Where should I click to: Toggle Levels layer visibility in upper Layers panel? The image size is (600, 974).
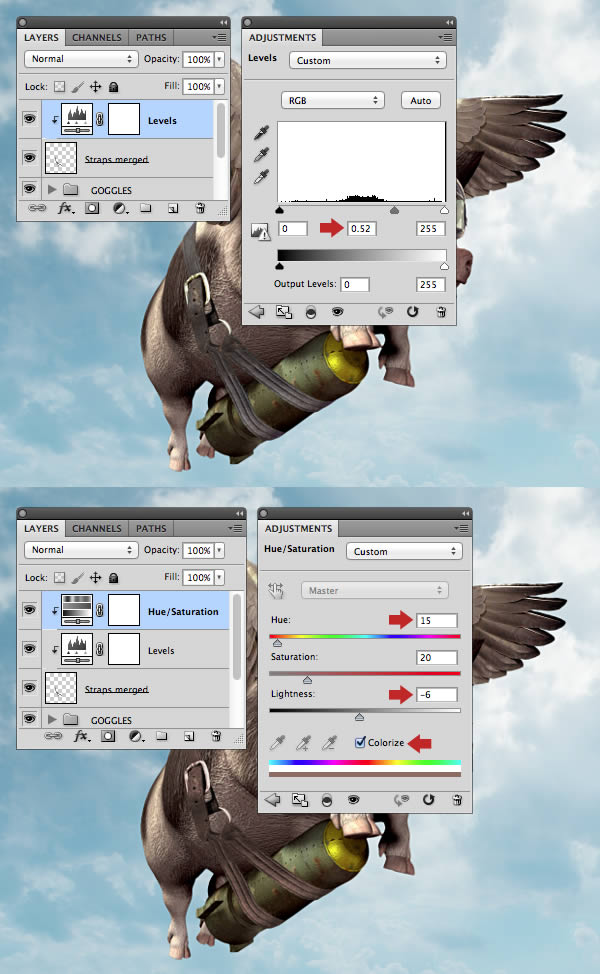(29, 118)
